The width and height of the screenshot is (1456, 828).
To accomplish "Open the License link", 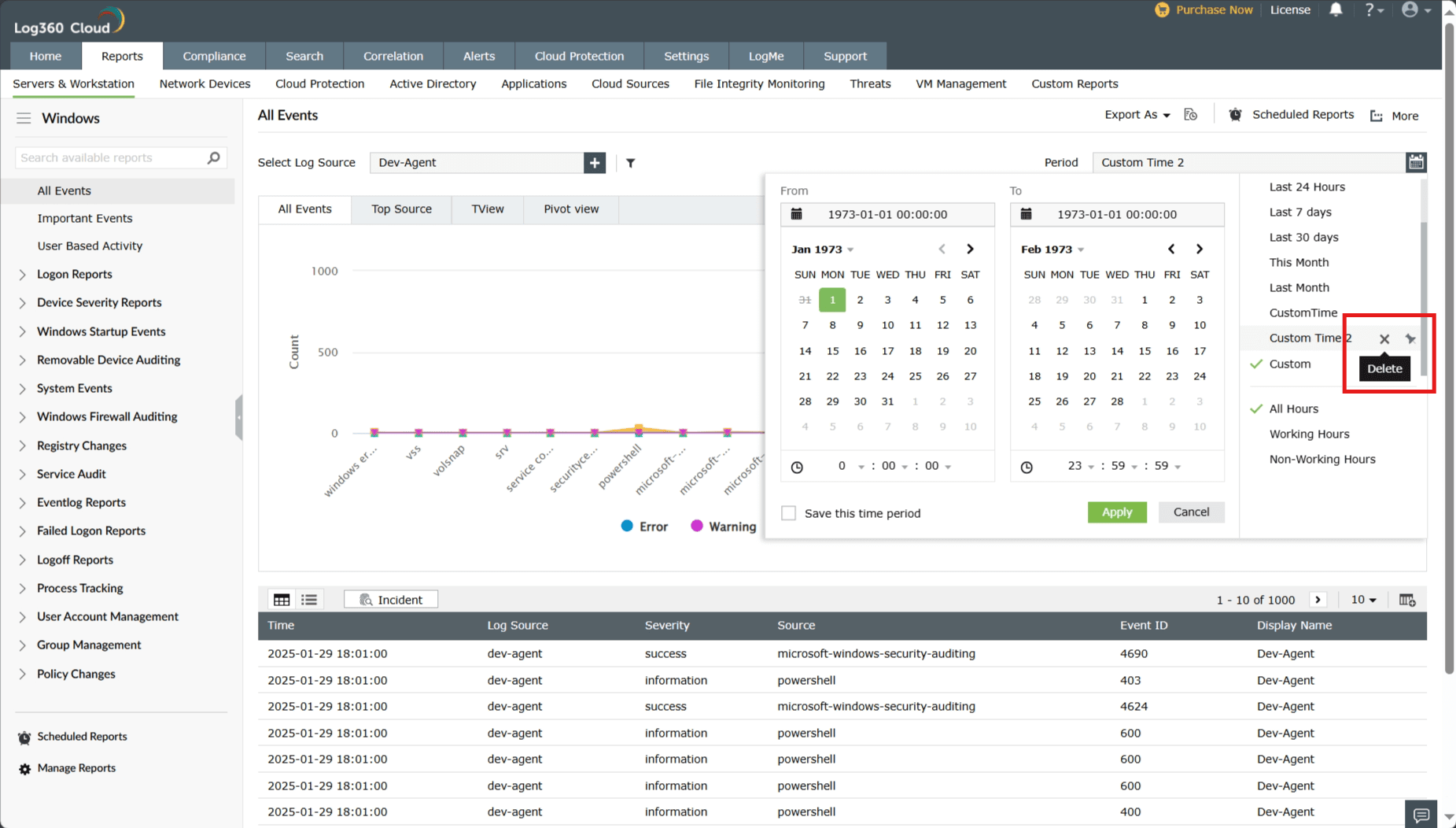I will point(1290,10).
